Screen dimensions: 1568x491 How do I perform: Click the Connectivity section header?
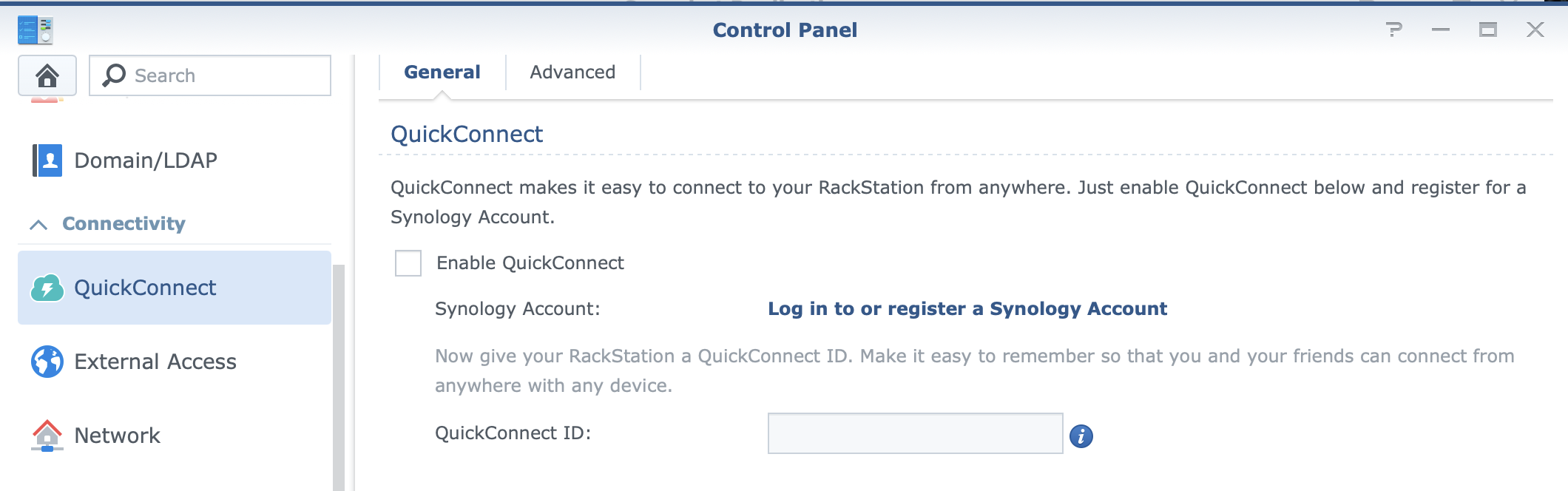click(124, 224)
